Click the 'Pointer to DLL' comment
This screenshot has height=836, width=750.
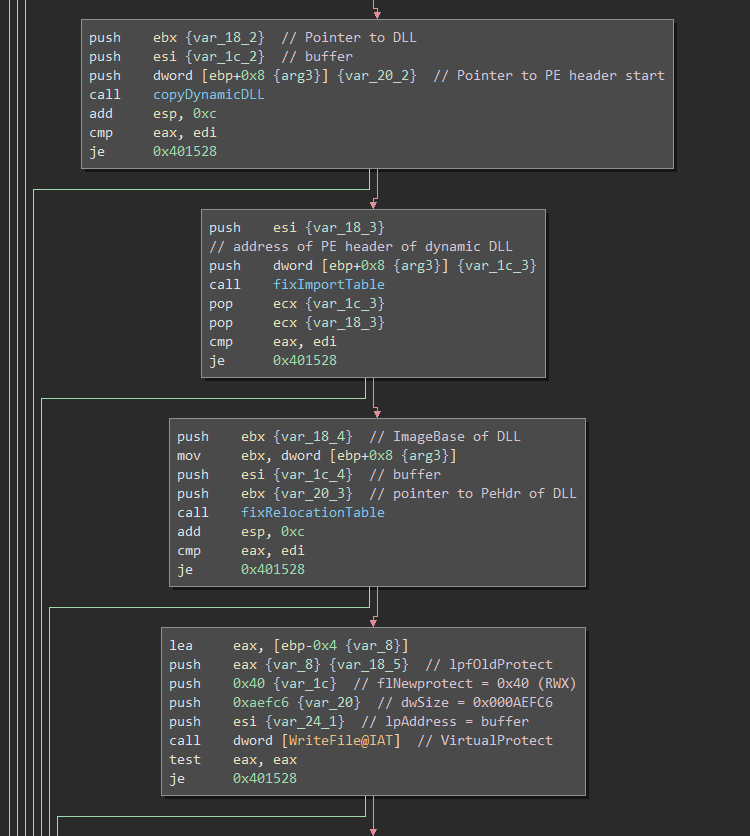click(x=349, y=37)
